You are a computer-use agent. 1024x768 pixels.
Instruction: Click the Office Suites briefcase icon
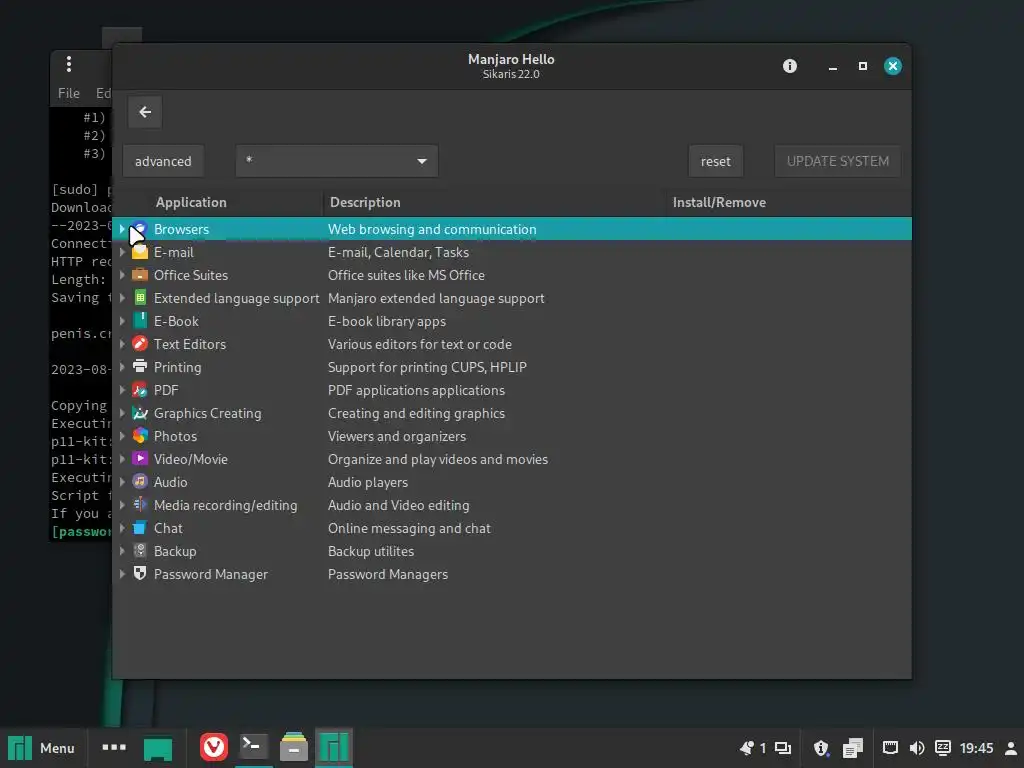(140, 275)
